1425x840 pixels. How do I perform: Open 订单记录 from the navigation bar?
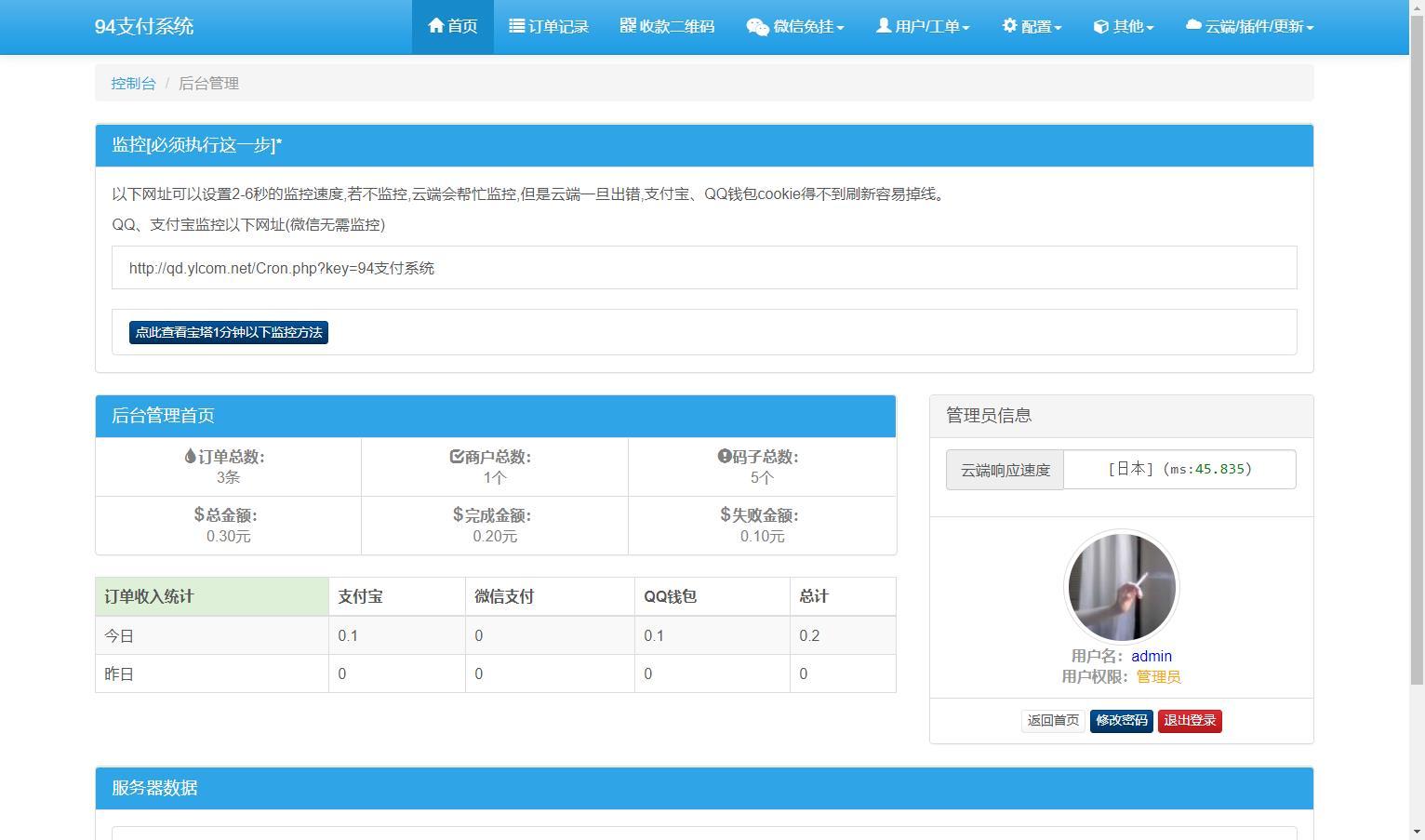click(550, 25)
